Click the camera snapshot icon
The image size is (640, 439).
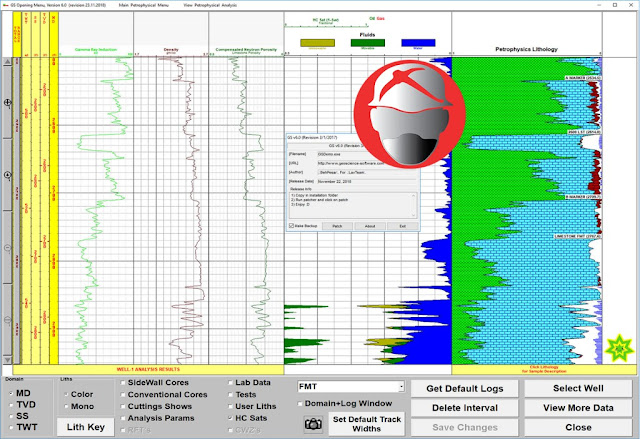click(313, 424)
